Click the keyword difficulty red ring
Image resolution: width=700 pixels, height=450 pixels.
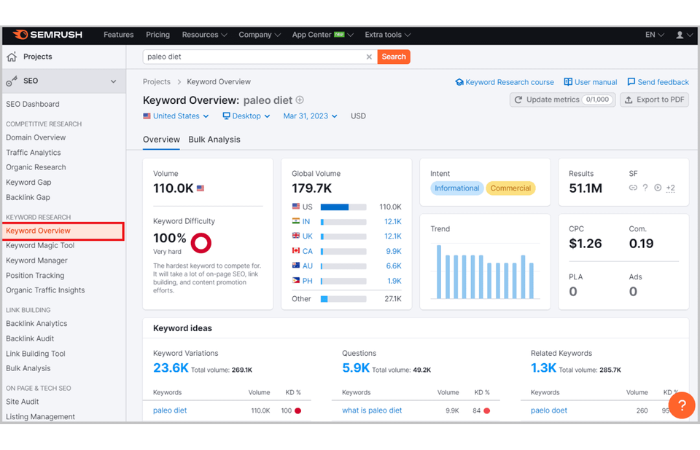tap(201, 243)
